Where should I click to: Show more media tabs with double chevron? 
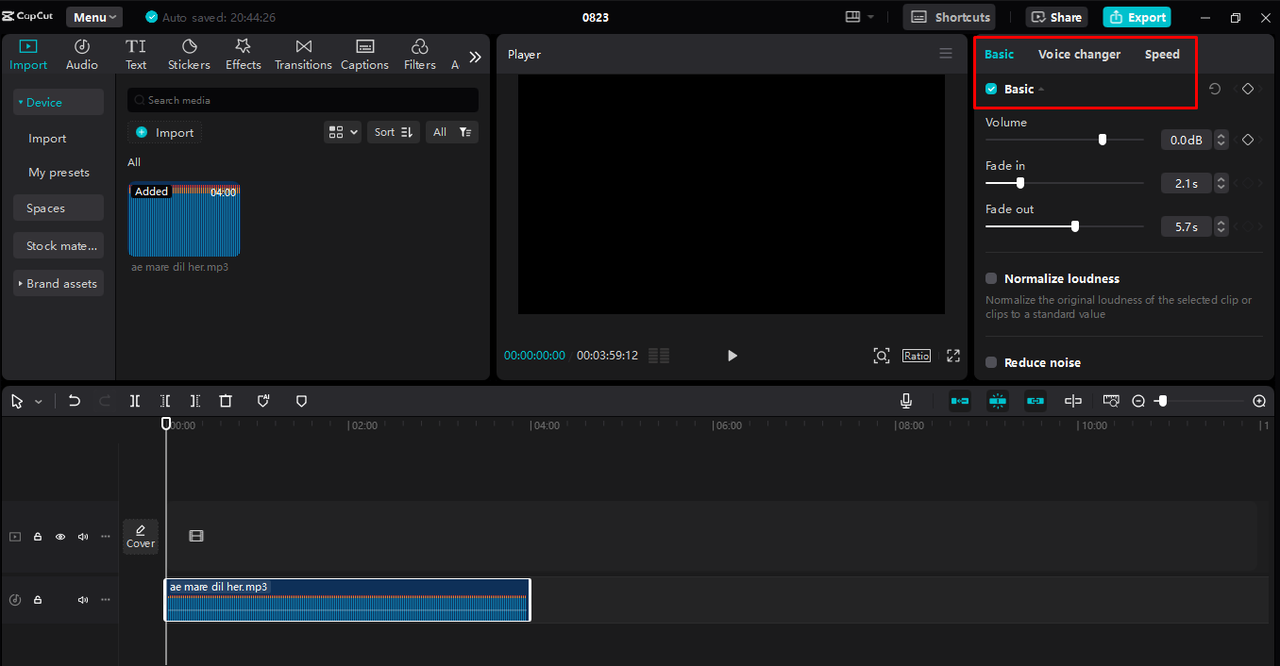(475, 57)
